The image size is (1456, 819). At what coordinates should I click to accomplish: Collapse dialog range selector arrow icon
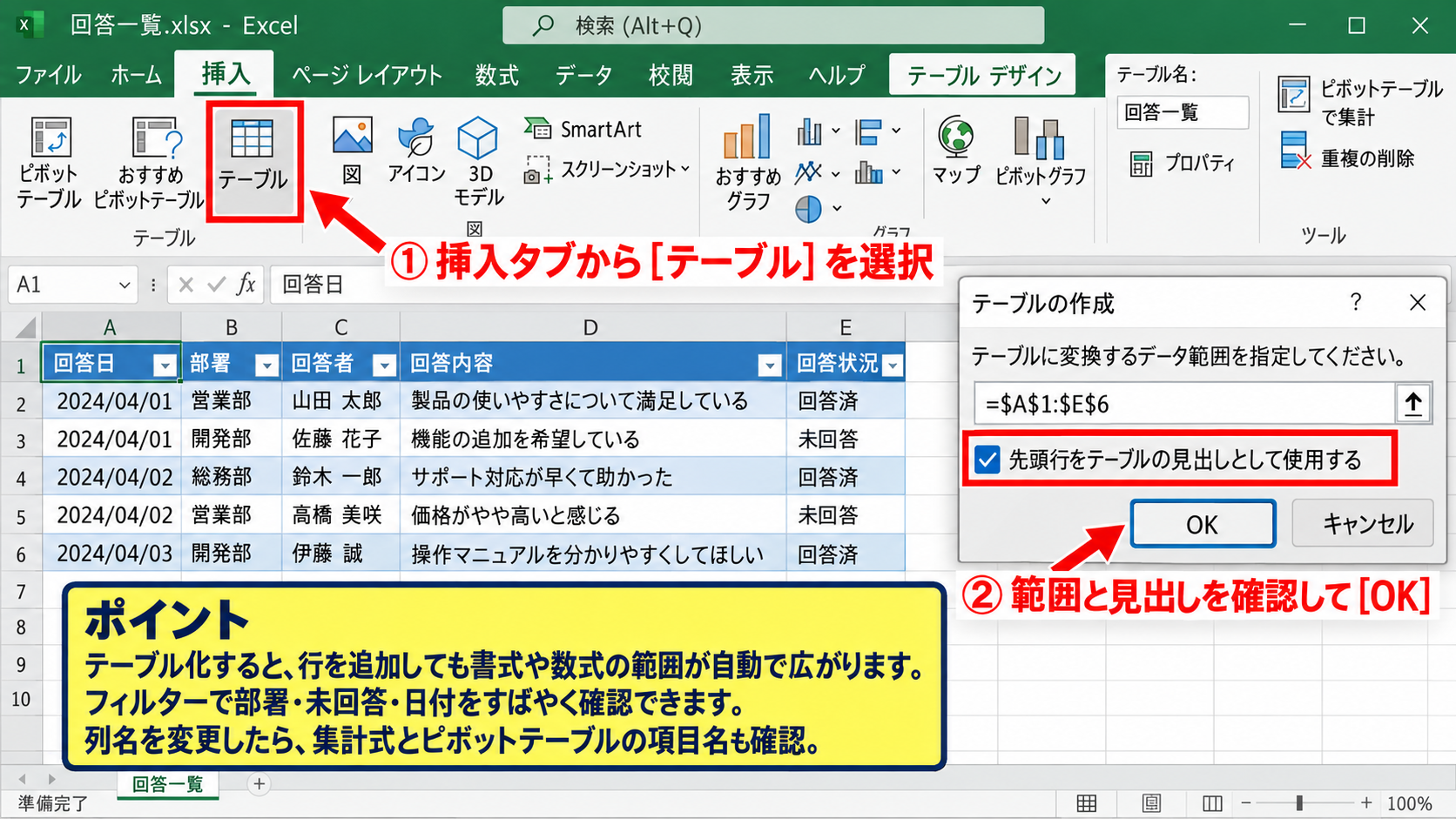tap(1413, 404)
